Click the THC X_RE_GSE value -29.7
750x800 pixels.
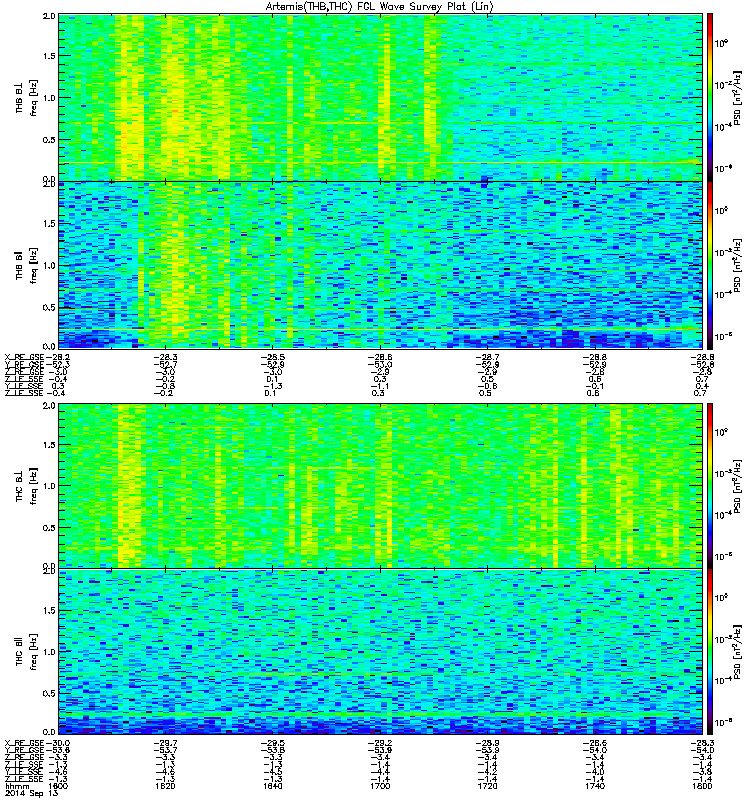[165, 743]
